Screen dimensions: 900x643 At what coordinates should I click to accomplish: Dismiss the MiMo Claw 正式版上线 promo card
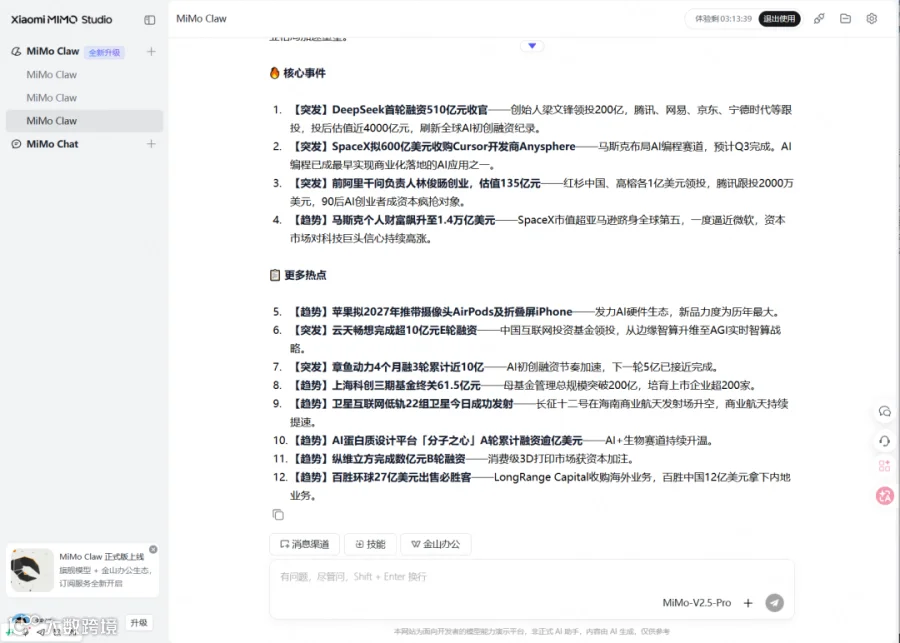click(153, 549)
